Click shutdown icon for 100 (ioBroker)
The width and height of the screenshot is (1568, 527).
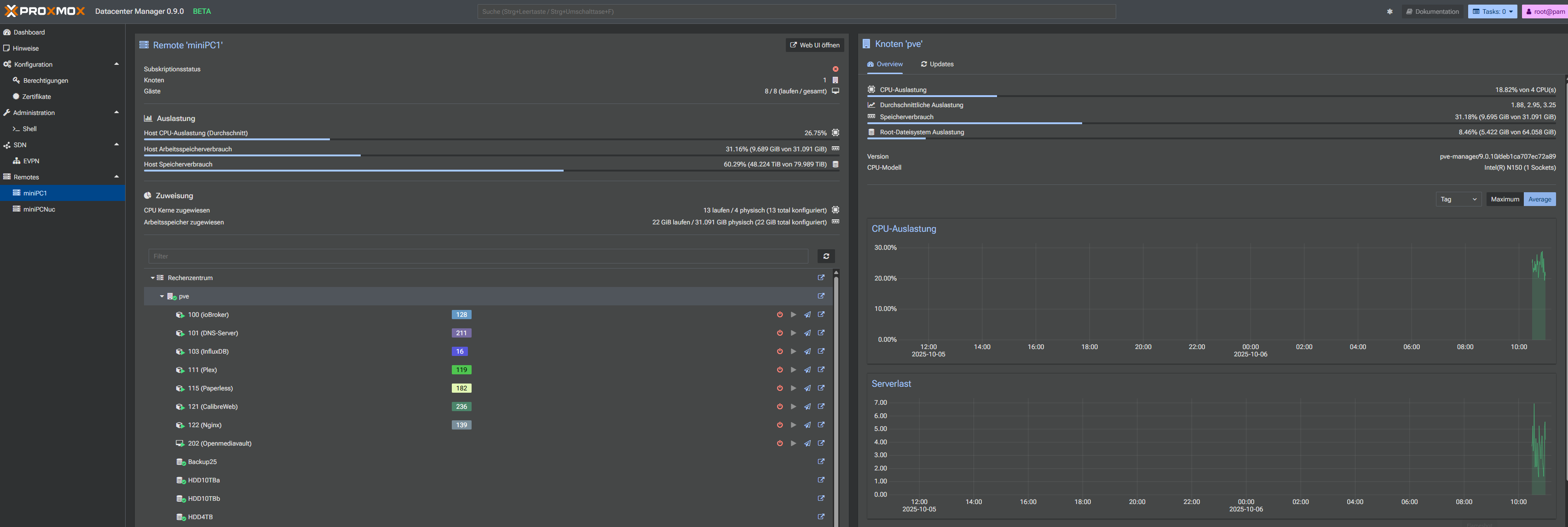(x=780, y=315)
